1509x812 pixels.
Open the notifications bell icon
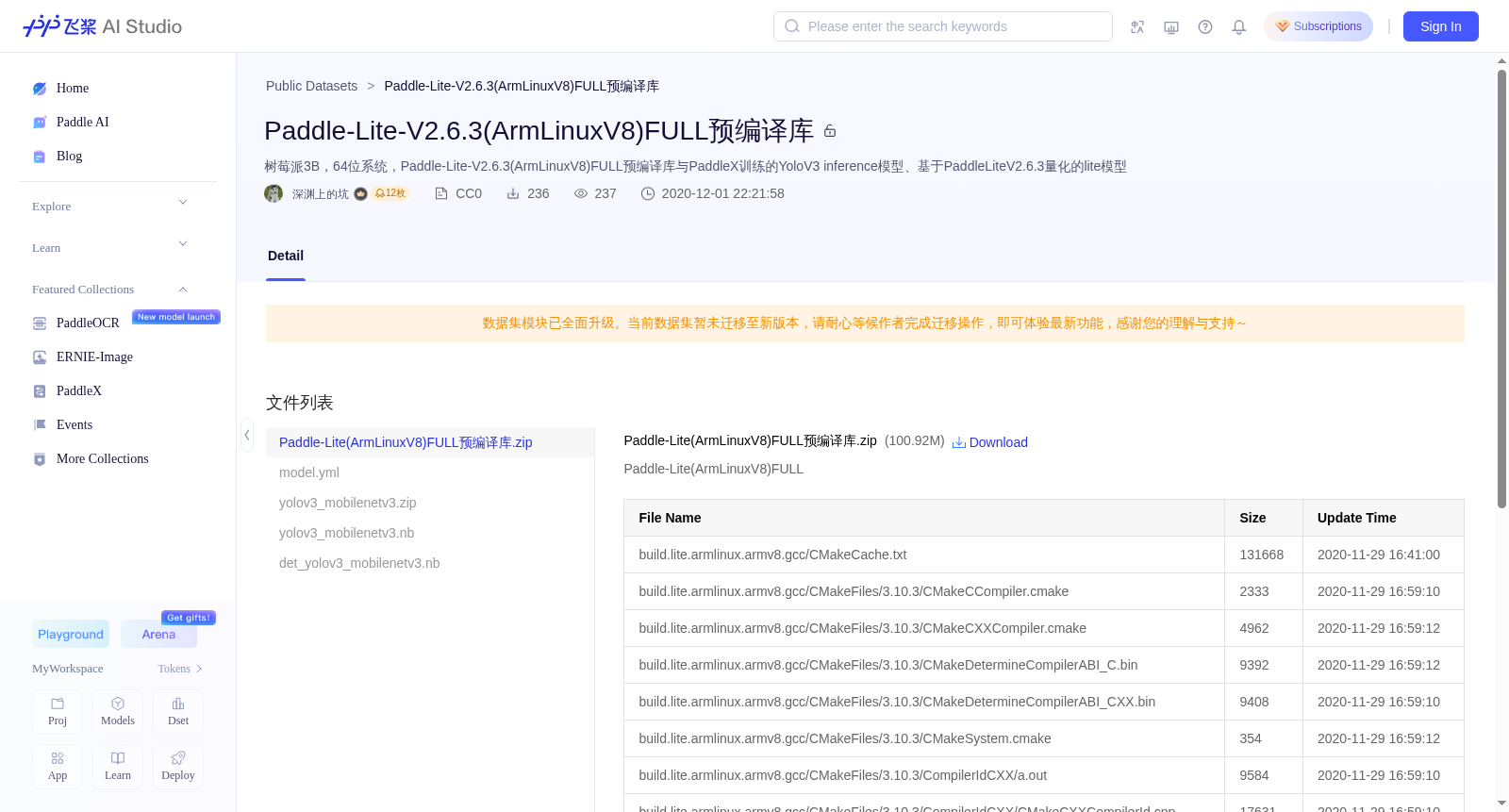pyautogui.click(x=1239, y=26)
